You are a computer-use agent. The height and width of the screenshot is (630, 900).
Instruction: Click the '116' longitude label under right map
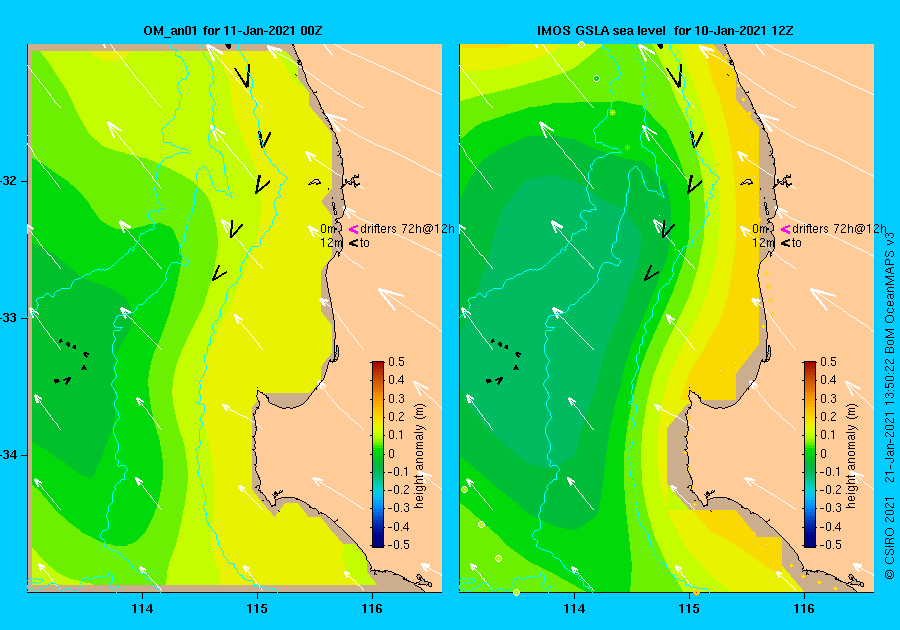(x=804, y=609)
